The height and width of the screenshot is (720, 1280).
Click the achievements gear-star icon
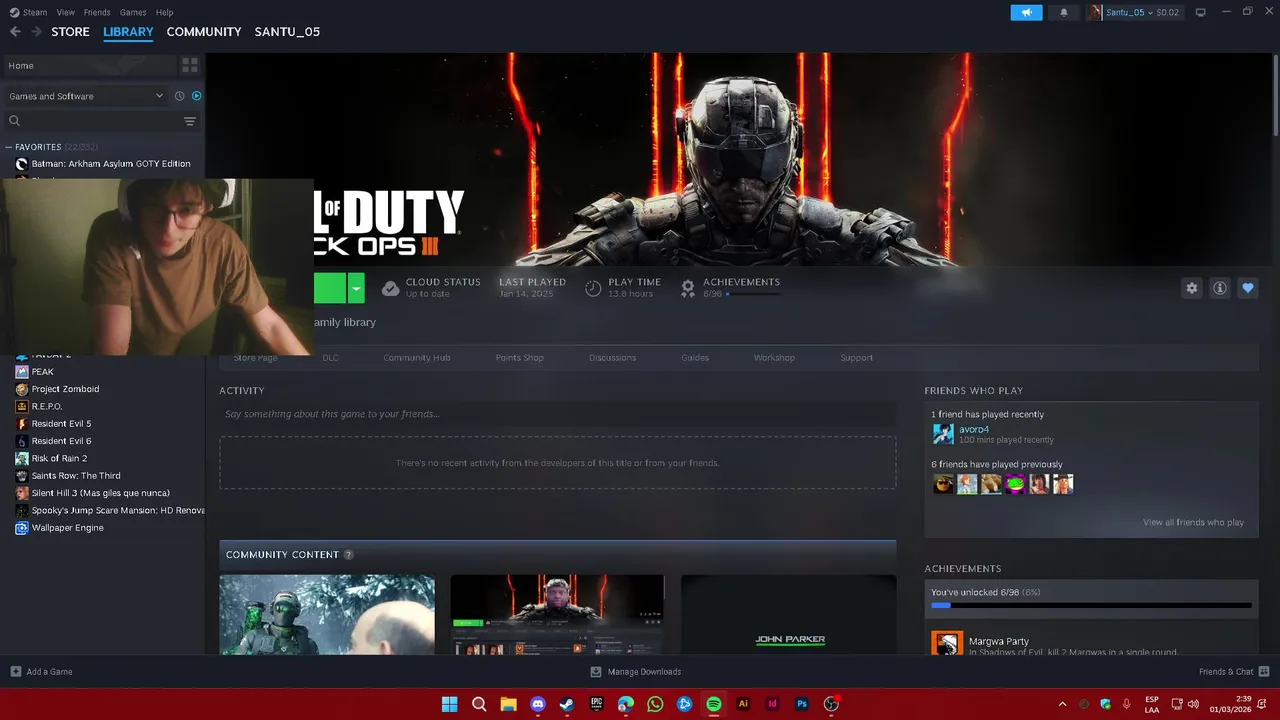(687, 288)
